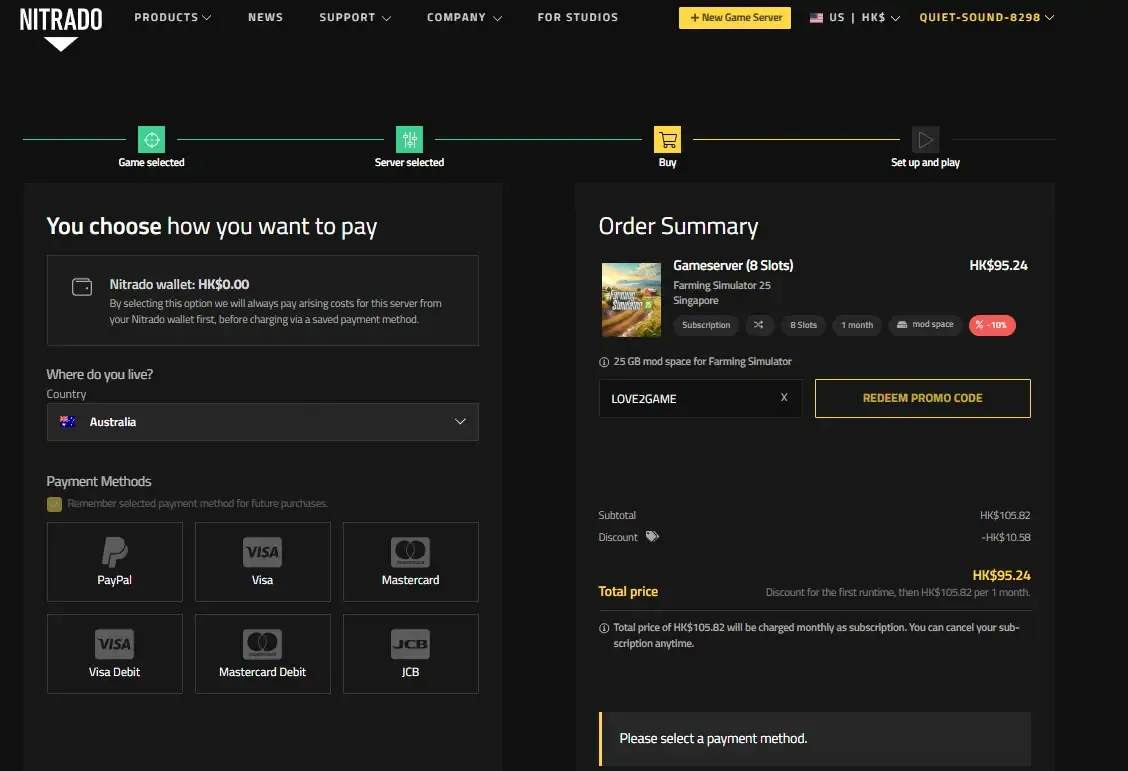The image size is (1128, 771).
Task: Choose Mastercard as payment method
Action: [410, 561]
